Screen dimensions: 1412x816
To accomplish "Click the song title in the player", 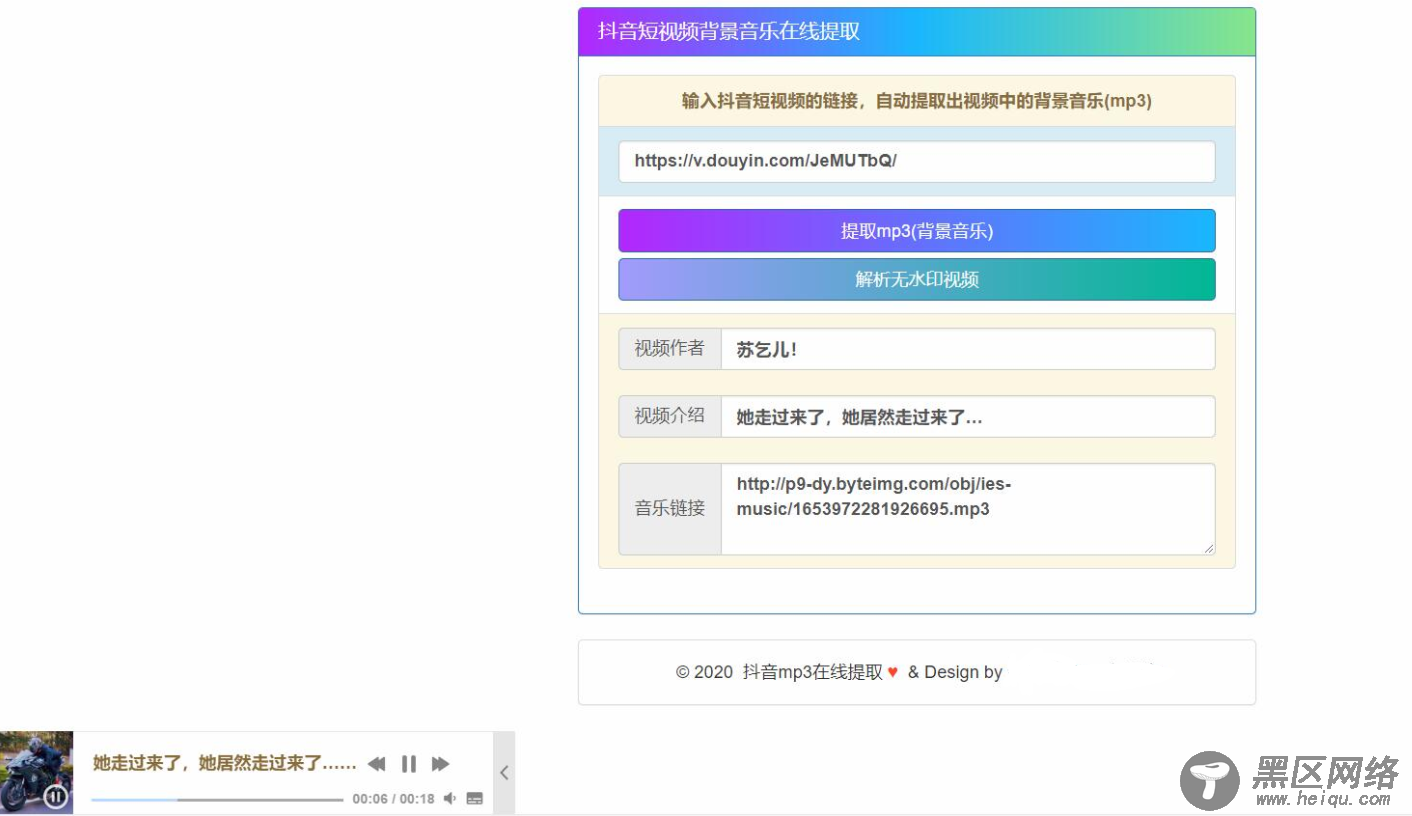I will (225, 763).
